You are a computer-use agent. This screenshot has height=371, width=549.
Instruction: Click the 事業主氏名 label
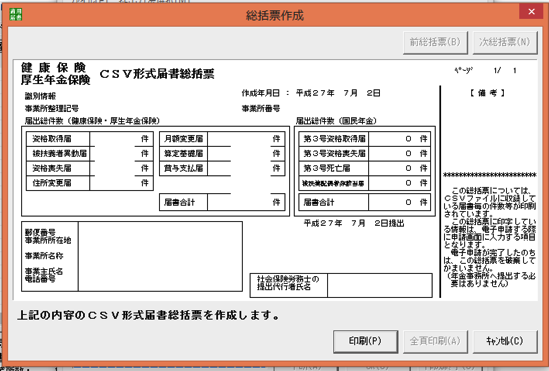click(x=44, y=271)
